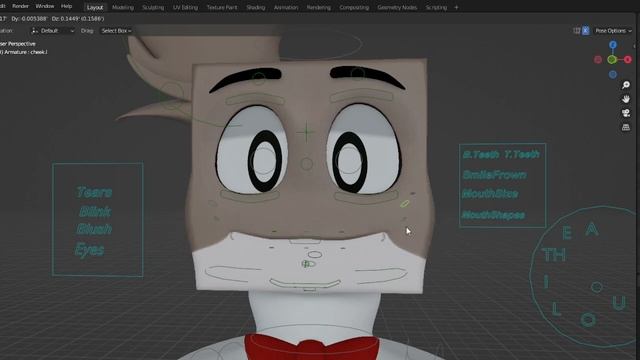Add a workspace with the plus icon

[456, 7]
